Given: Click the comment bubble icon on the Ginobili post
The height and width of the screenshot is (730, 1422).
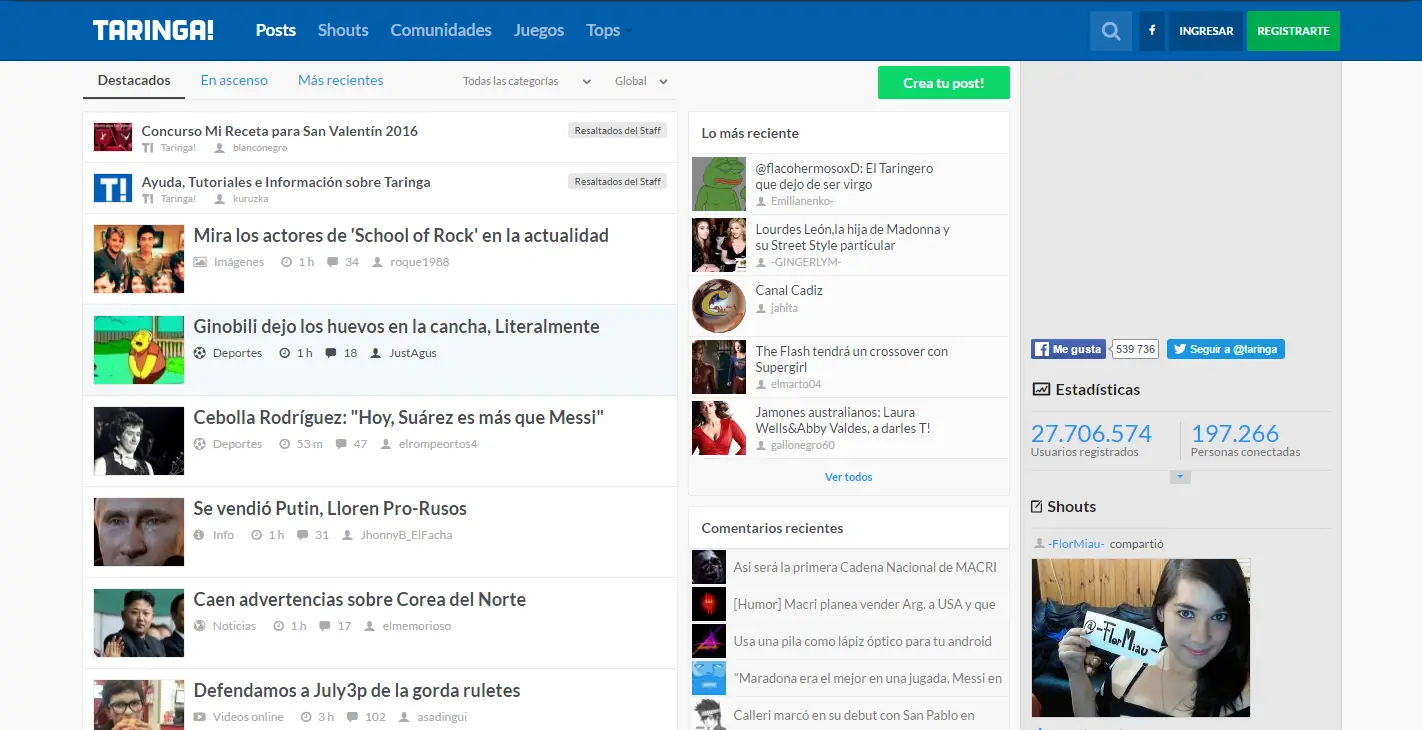Looking at the screenshot, I should (x=331, y=353).
